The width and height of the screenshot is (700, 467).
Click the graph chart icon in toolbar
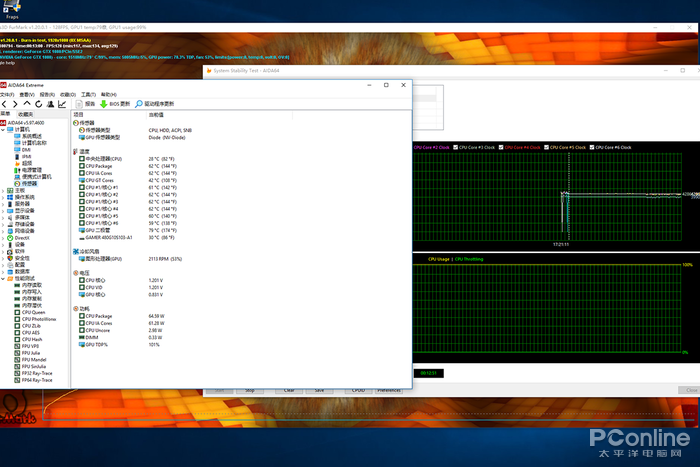coord(62,104)
